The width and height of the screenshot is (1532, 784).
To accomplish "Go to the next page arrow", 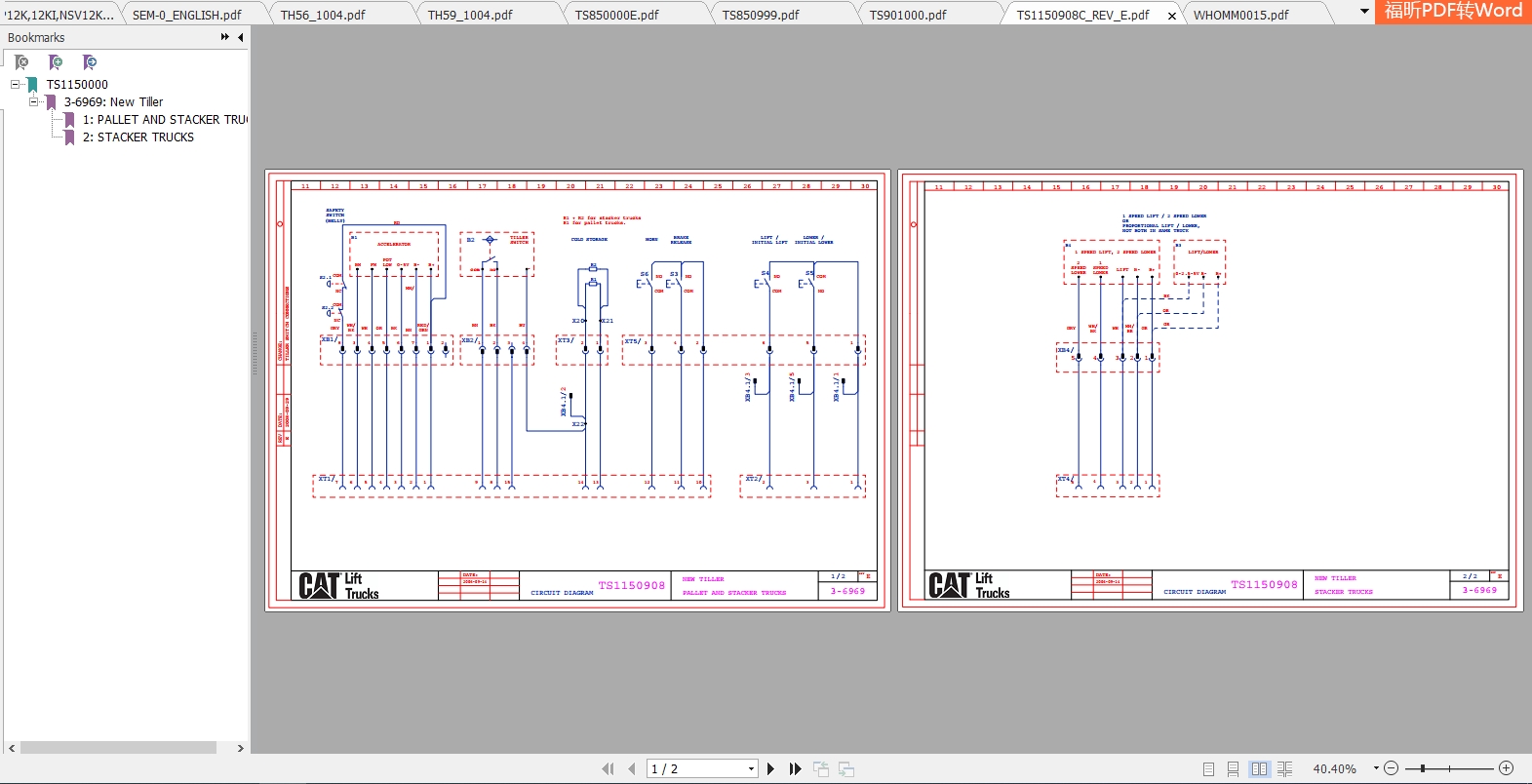I will tap(770, 769).
